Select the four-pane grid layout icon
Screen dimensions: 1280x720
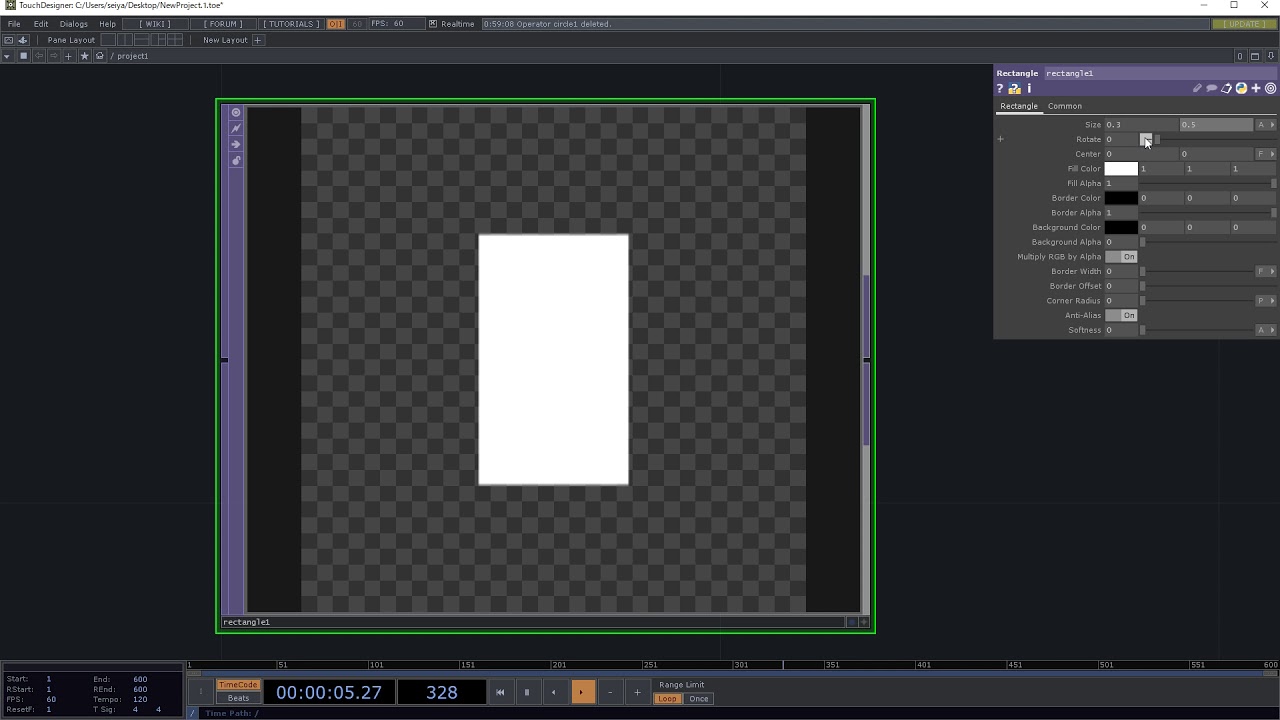coord(175,40)
